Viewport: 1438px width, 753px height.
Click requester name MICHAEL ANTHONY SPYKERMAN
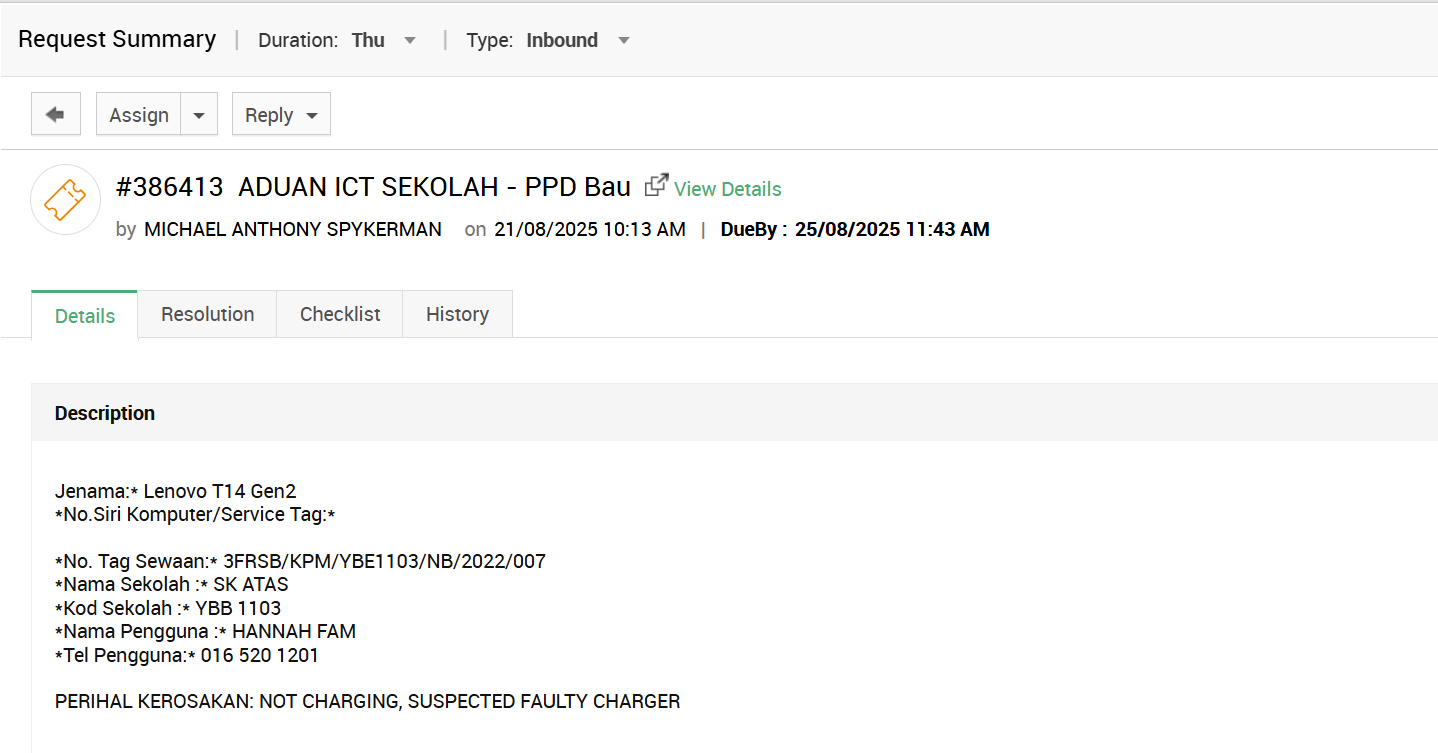click(293, 229)
